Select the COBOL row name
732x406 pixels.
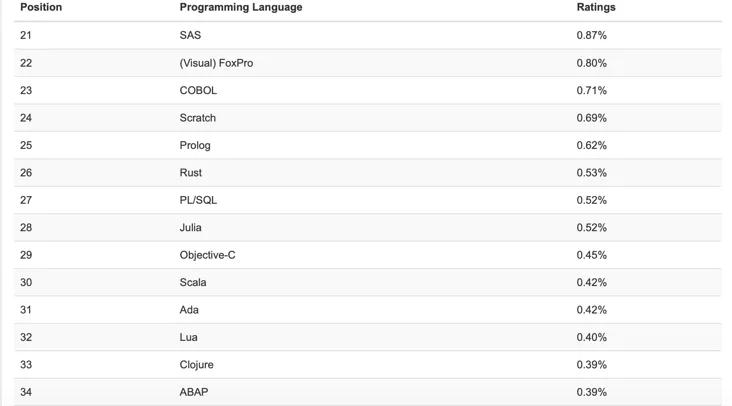[198, 90]
